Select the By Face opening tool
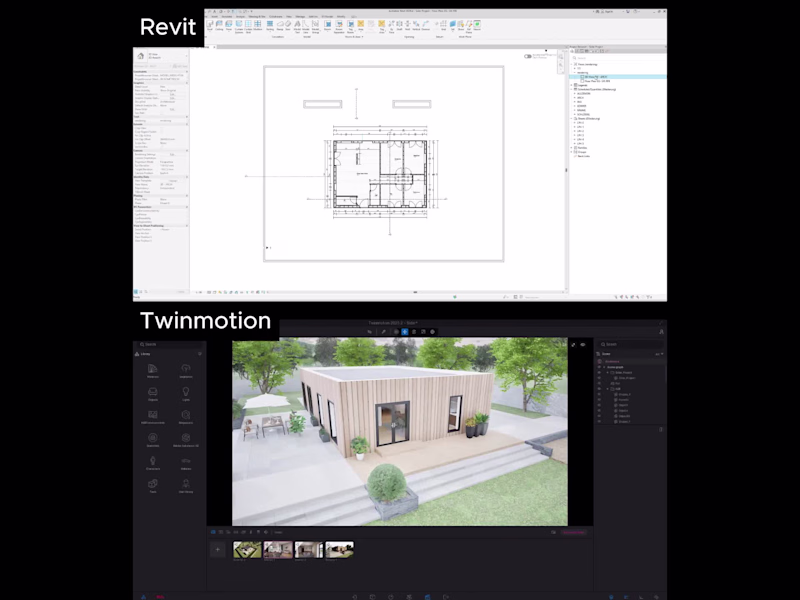The image size is (800, 600). coord(391,26)
